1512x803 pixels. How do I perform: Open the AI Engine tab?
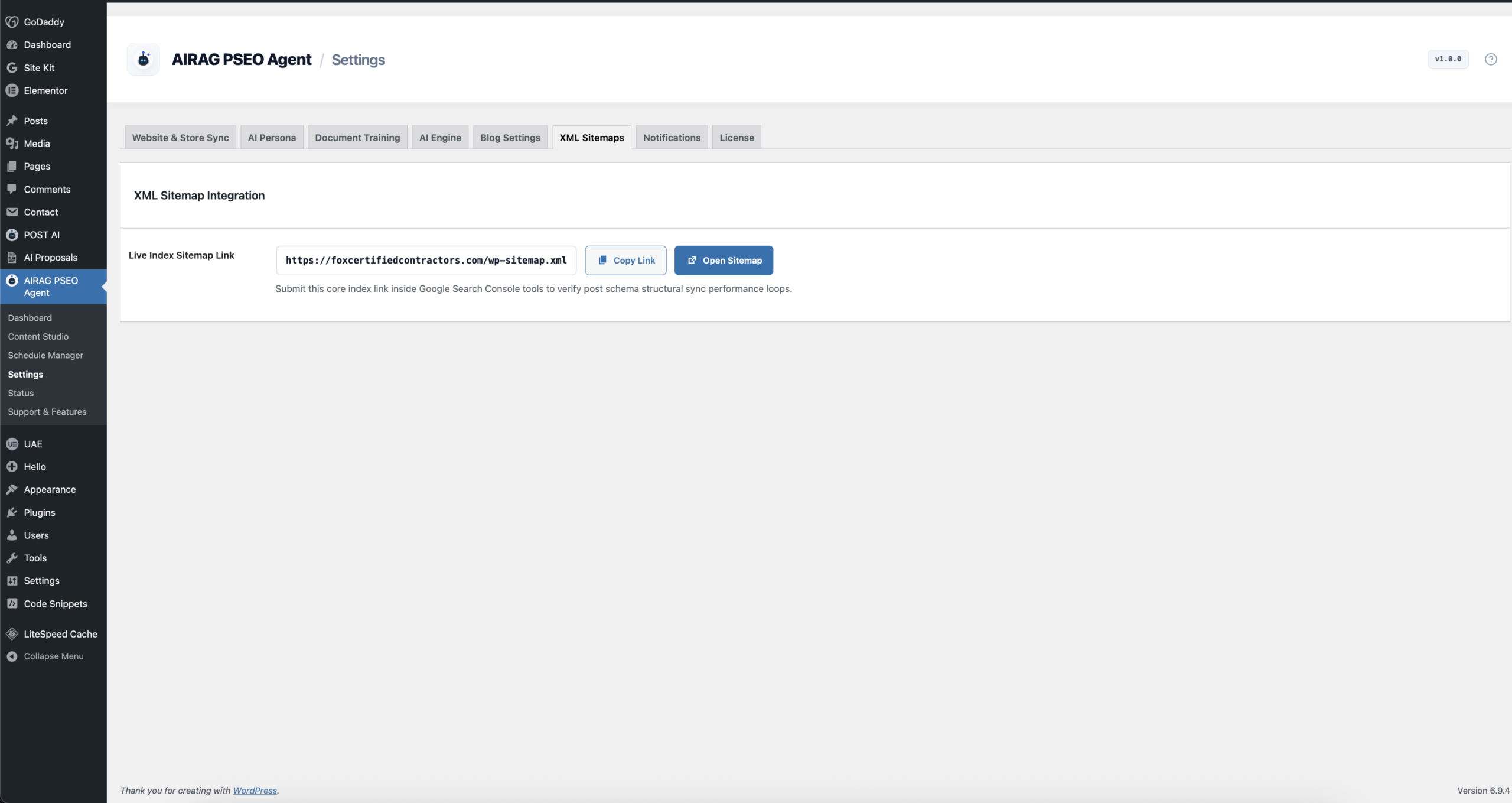(x=440, y=138)
